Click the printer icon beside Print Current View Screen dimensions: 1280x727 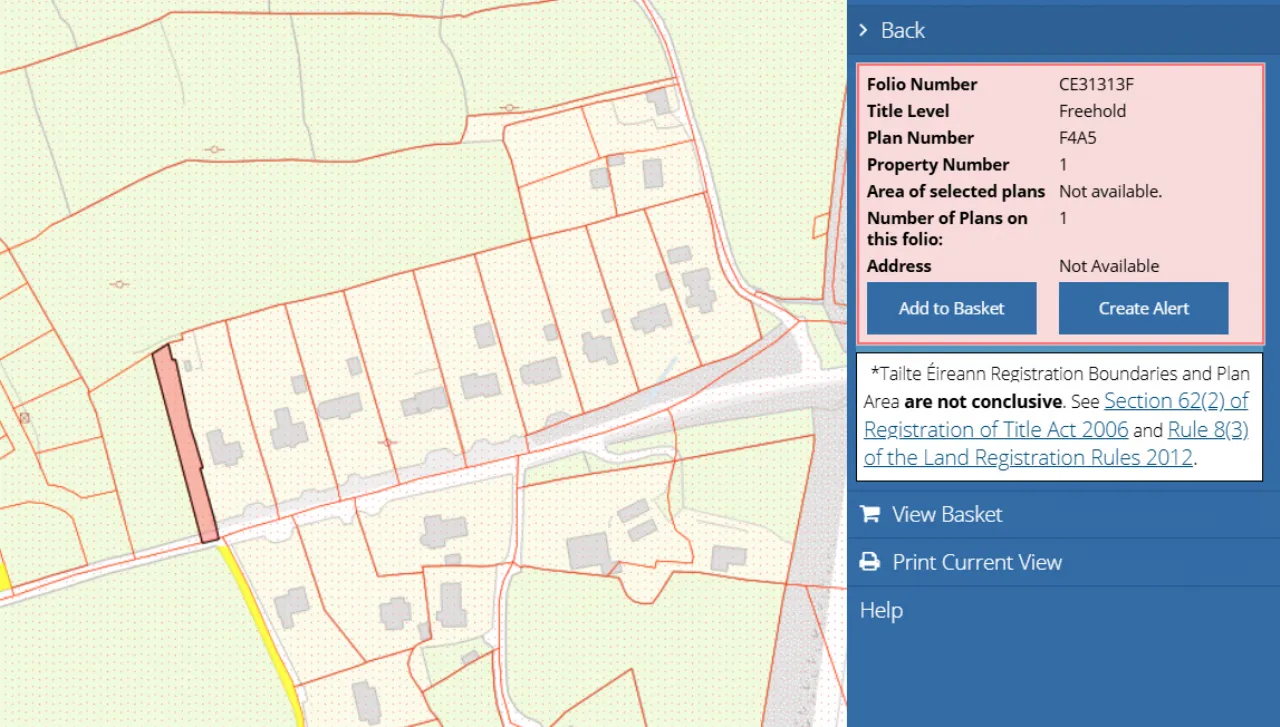pos(869,562)
